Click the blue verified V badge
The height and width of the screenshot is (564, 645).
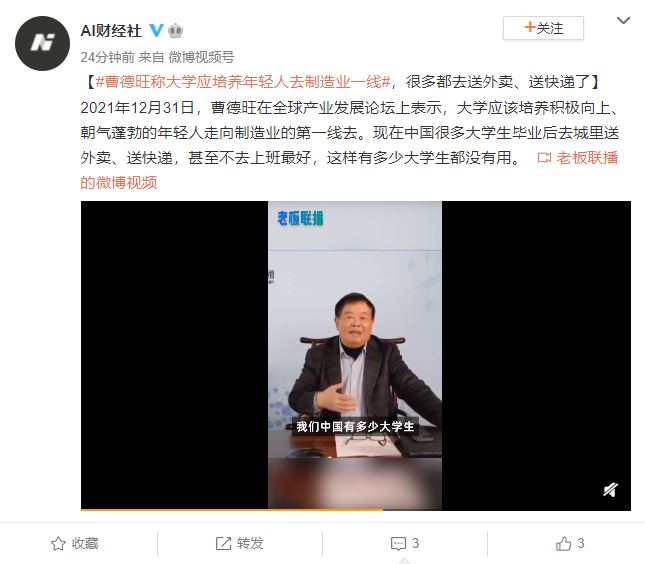[x=156, y=30]
